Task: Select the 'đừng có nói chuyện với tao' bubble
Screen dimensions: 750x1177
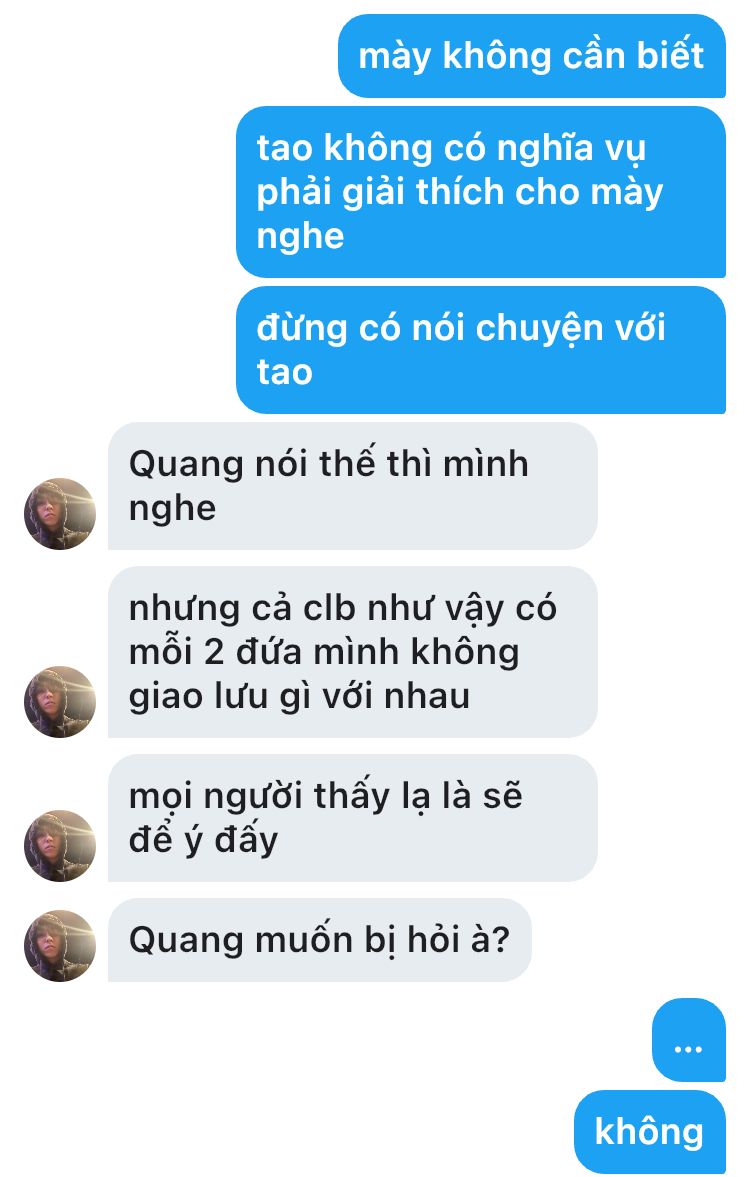Action: click(x=480, y=350)
